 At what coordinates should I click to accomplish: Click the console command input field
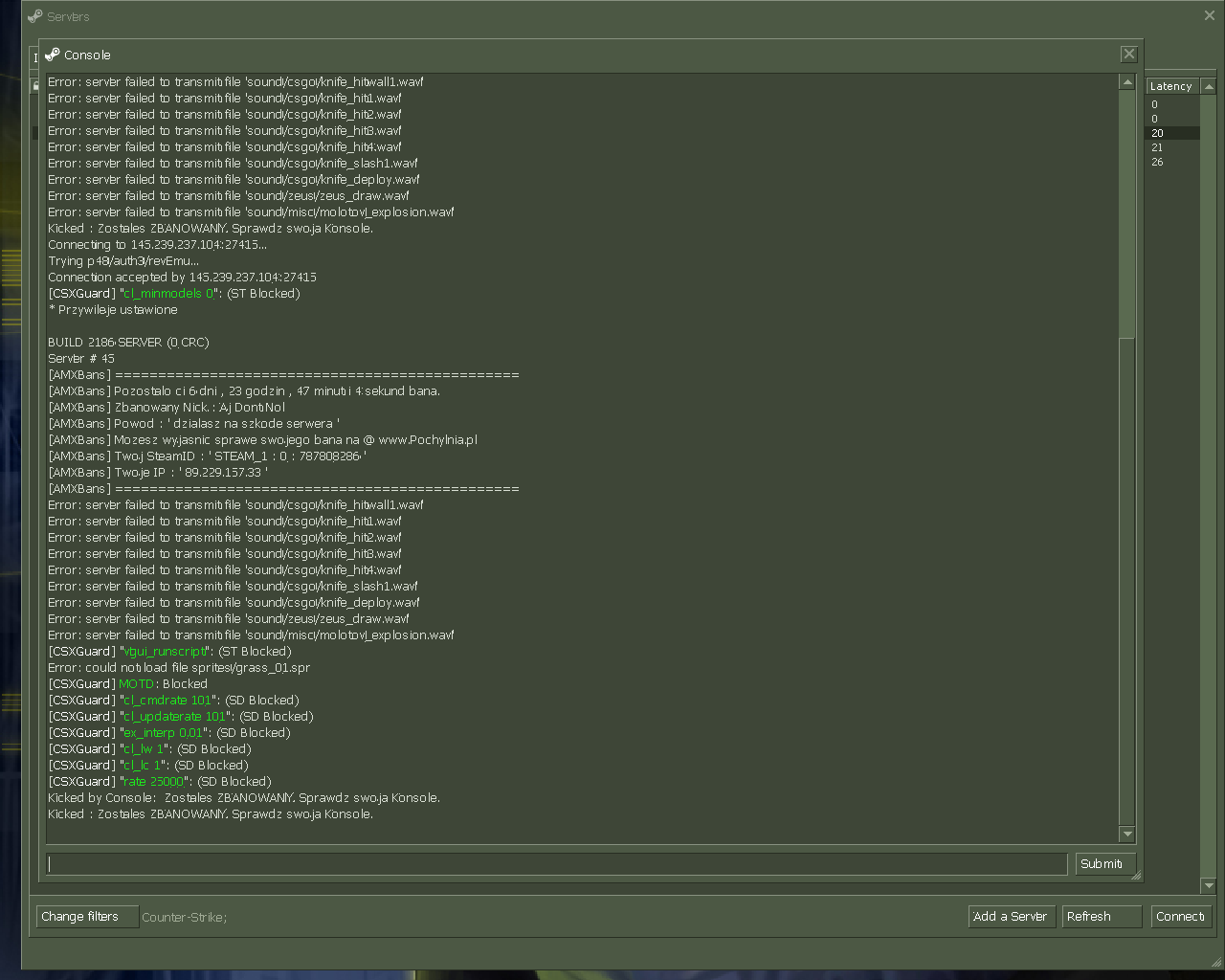point(557,864)
